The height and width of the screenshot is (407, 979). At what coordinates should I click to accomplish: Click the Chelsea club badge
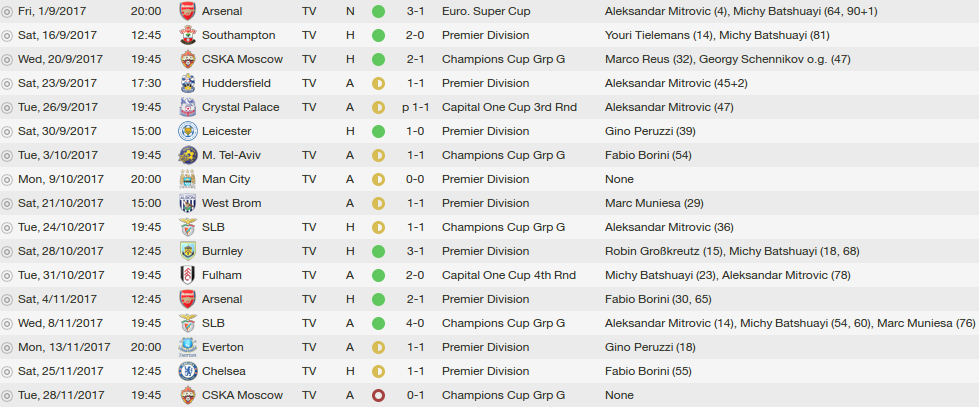[x=188, y=371]
